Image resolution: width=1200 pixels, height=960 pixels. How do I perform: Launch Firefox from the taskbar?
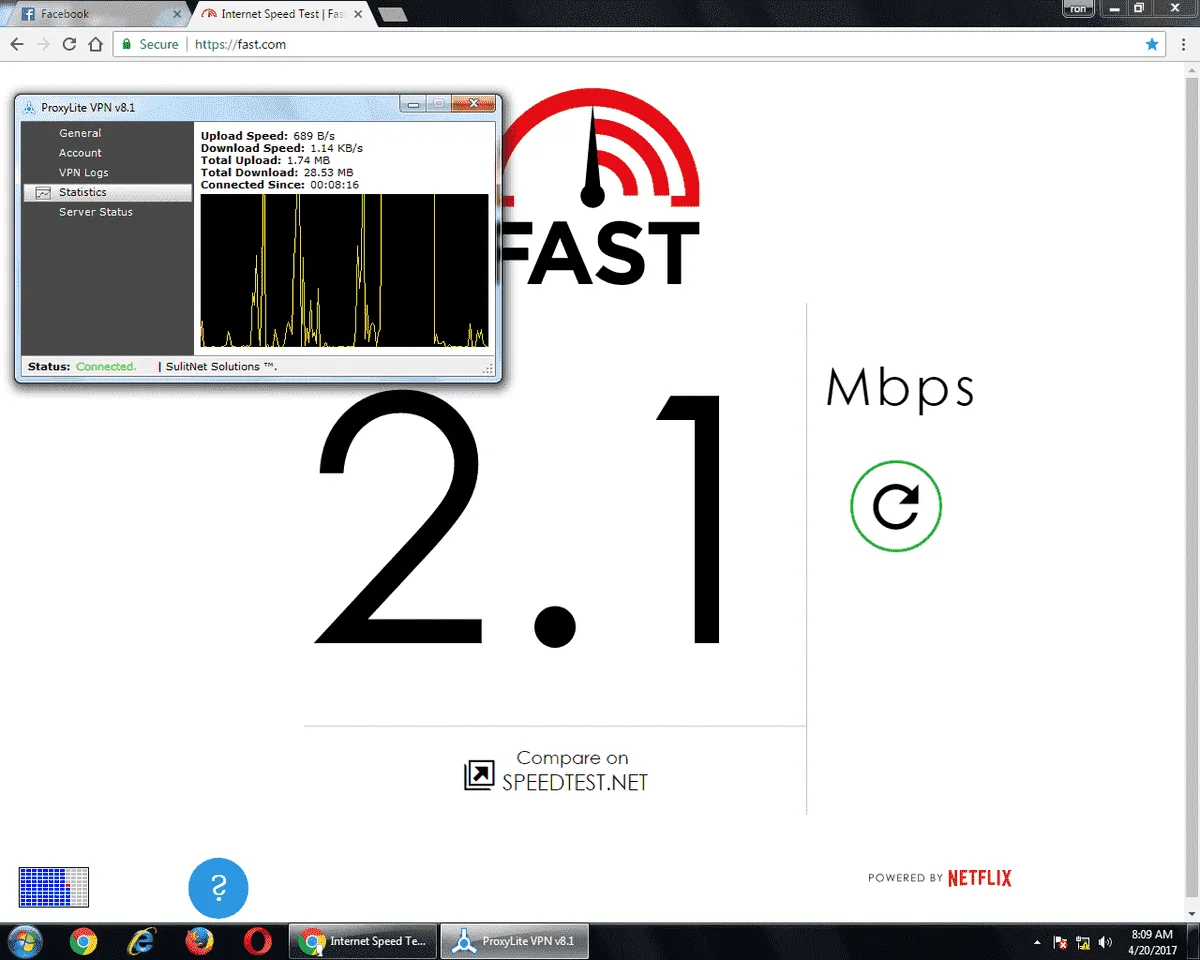pos(200,941)
